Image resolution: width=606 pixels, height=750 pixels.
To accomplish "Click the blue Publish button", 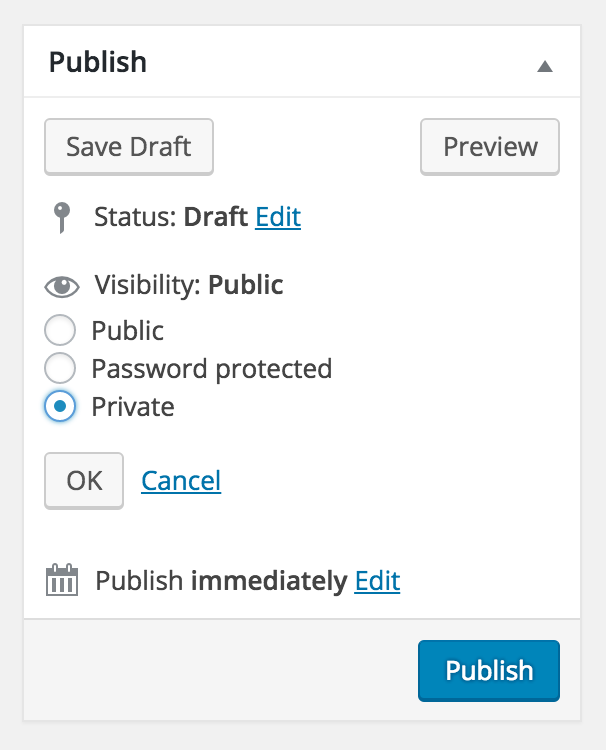I will [489, 671].
